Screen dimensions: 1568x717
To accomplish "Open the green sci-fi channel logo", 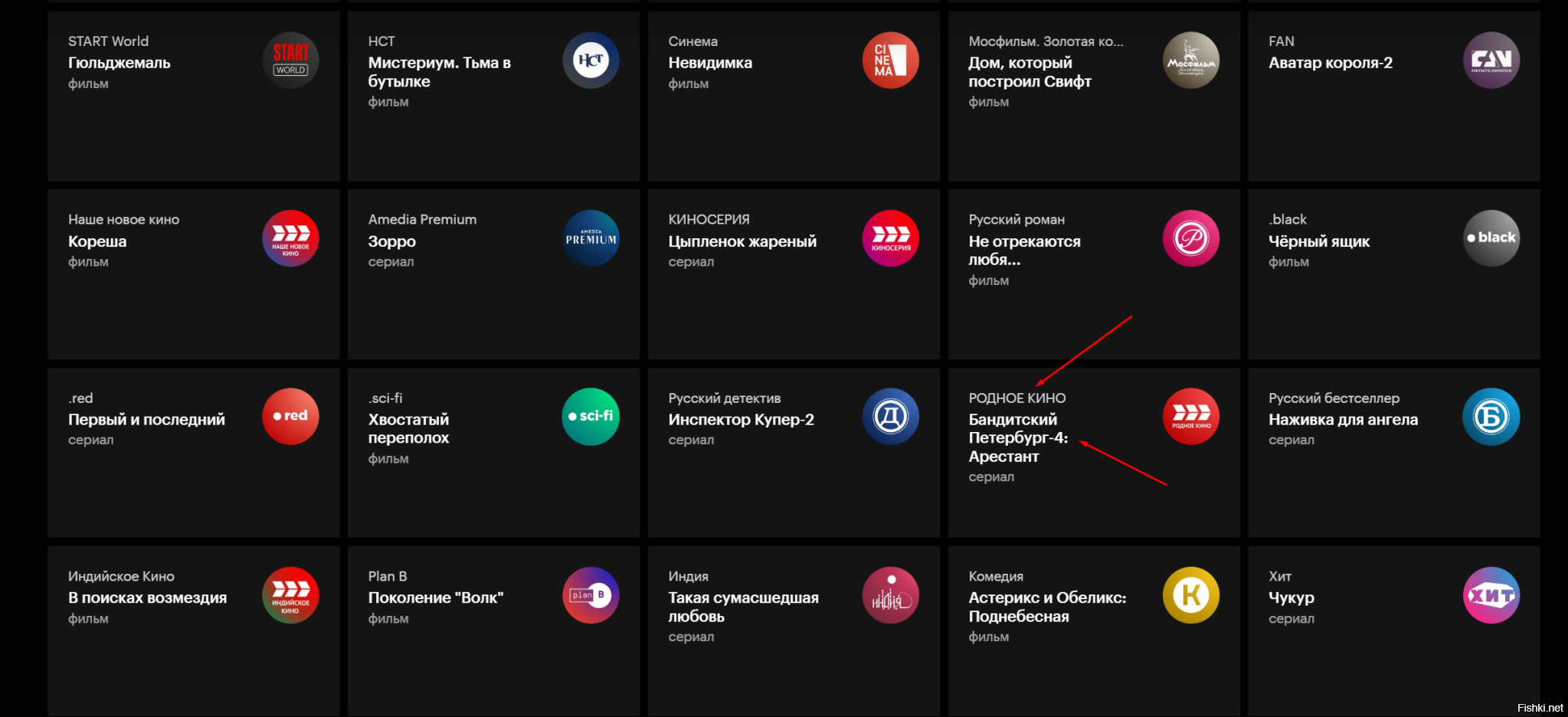I will click(591, 416).
